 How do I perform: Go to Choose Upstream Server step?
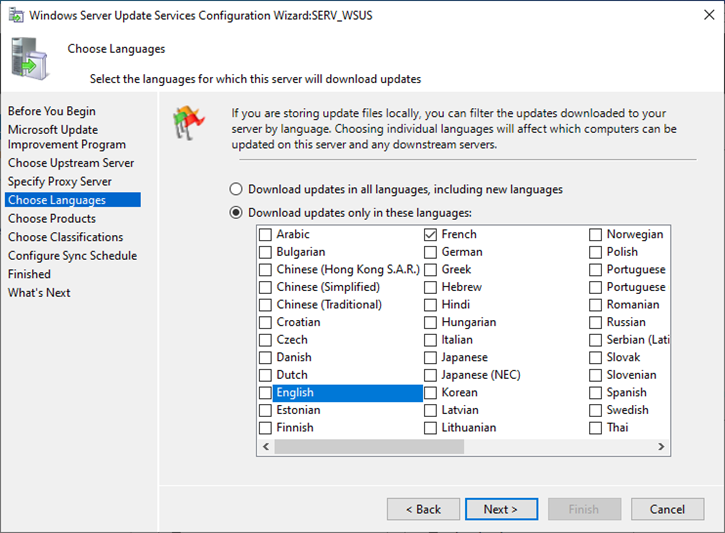[x=71, y=163]
